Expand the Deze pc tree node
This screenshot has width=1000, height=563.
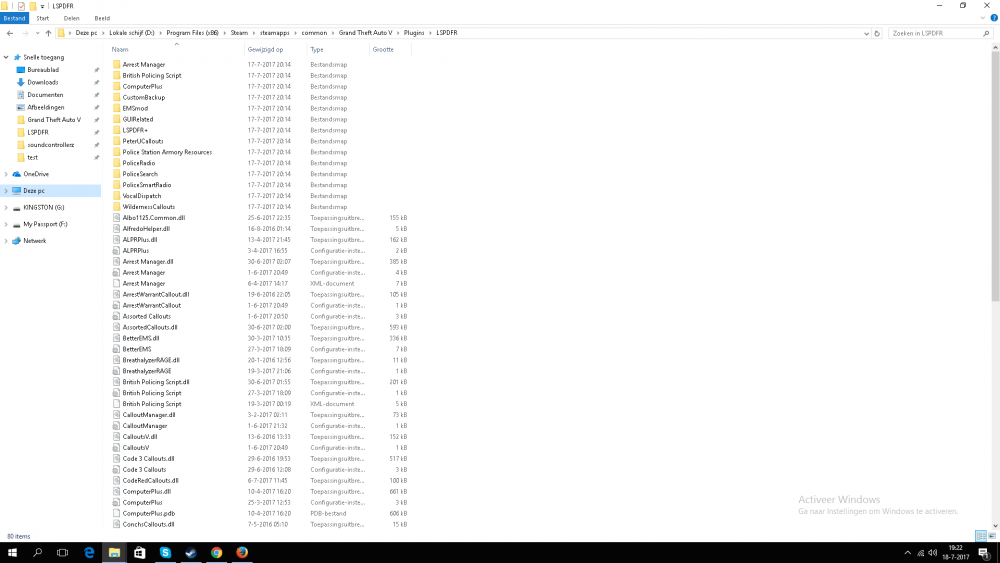point(6,191)
